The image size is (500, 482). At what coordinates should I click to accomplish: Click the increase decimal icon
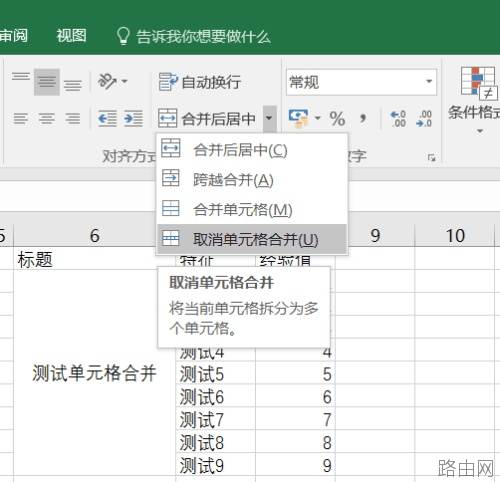click(398, 119)
